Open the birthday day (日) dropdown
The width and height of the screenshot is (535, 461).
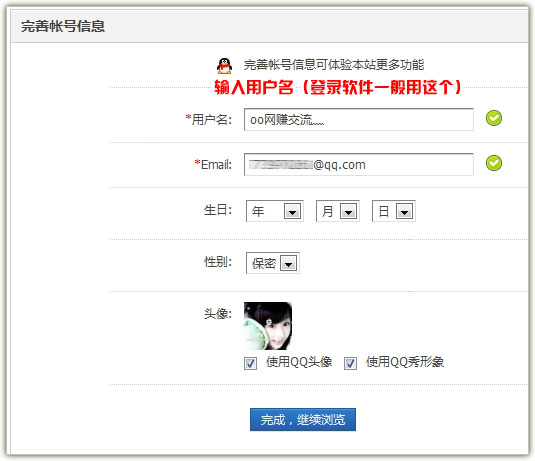click(394, 211)
